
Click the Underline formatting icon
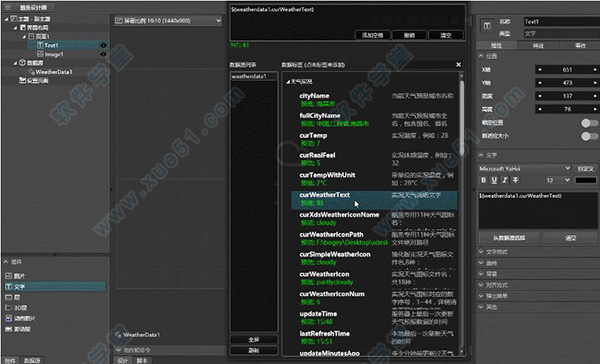click(494, 180)
